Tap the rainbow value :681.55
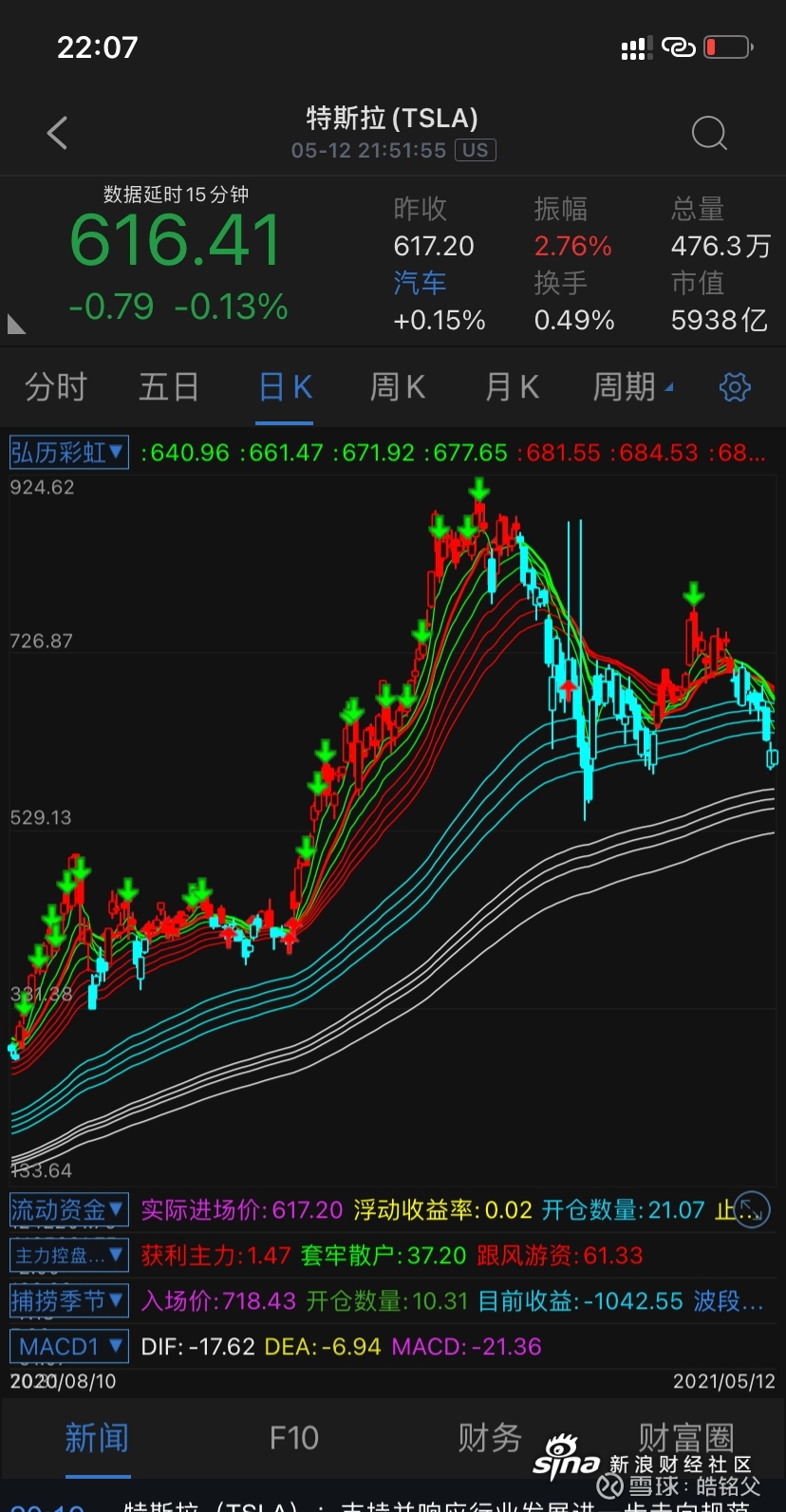Screen dimensions: 786x1512 point(559,453)
